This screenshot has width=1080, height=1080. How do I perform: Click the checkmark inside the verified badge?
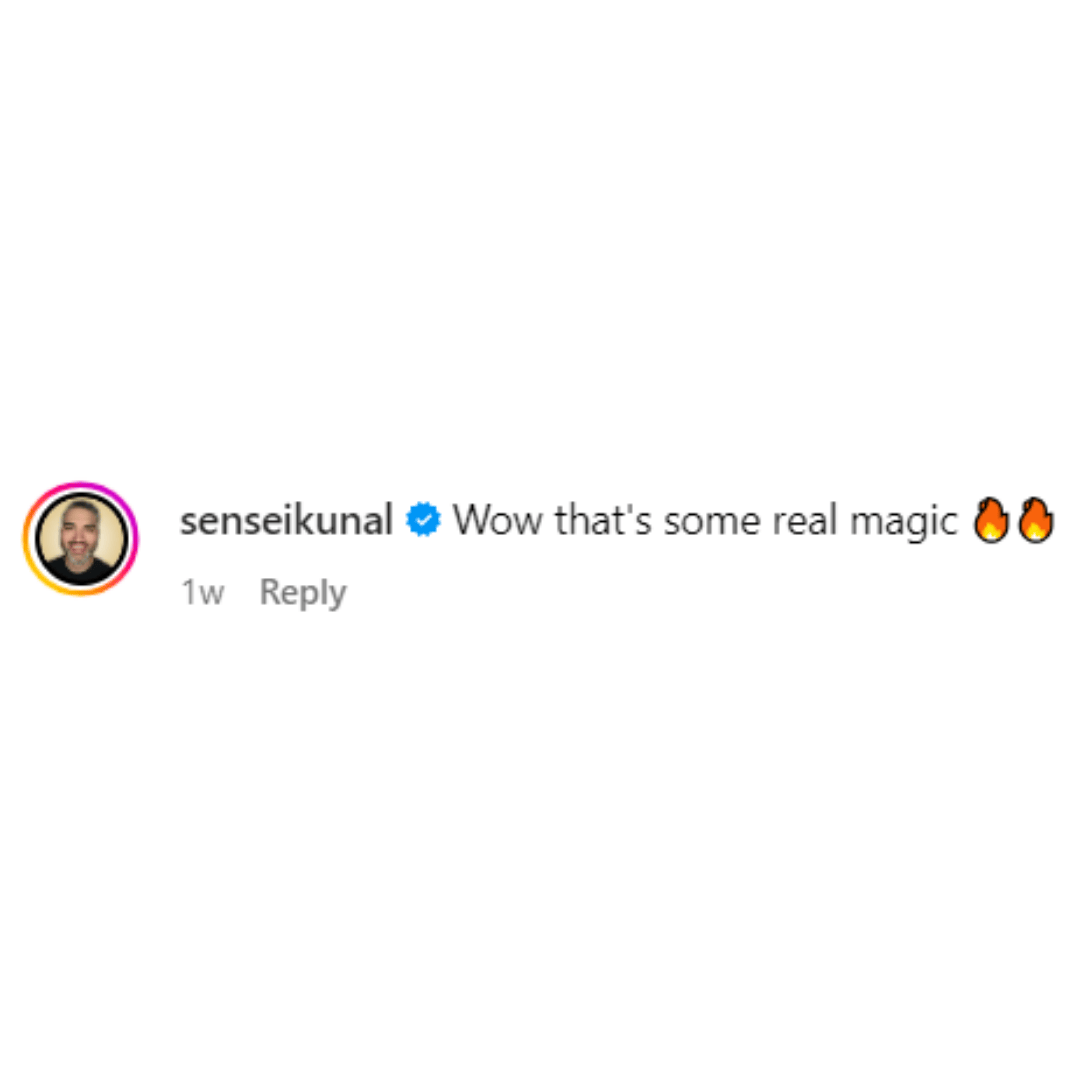(x=424, y=520)
